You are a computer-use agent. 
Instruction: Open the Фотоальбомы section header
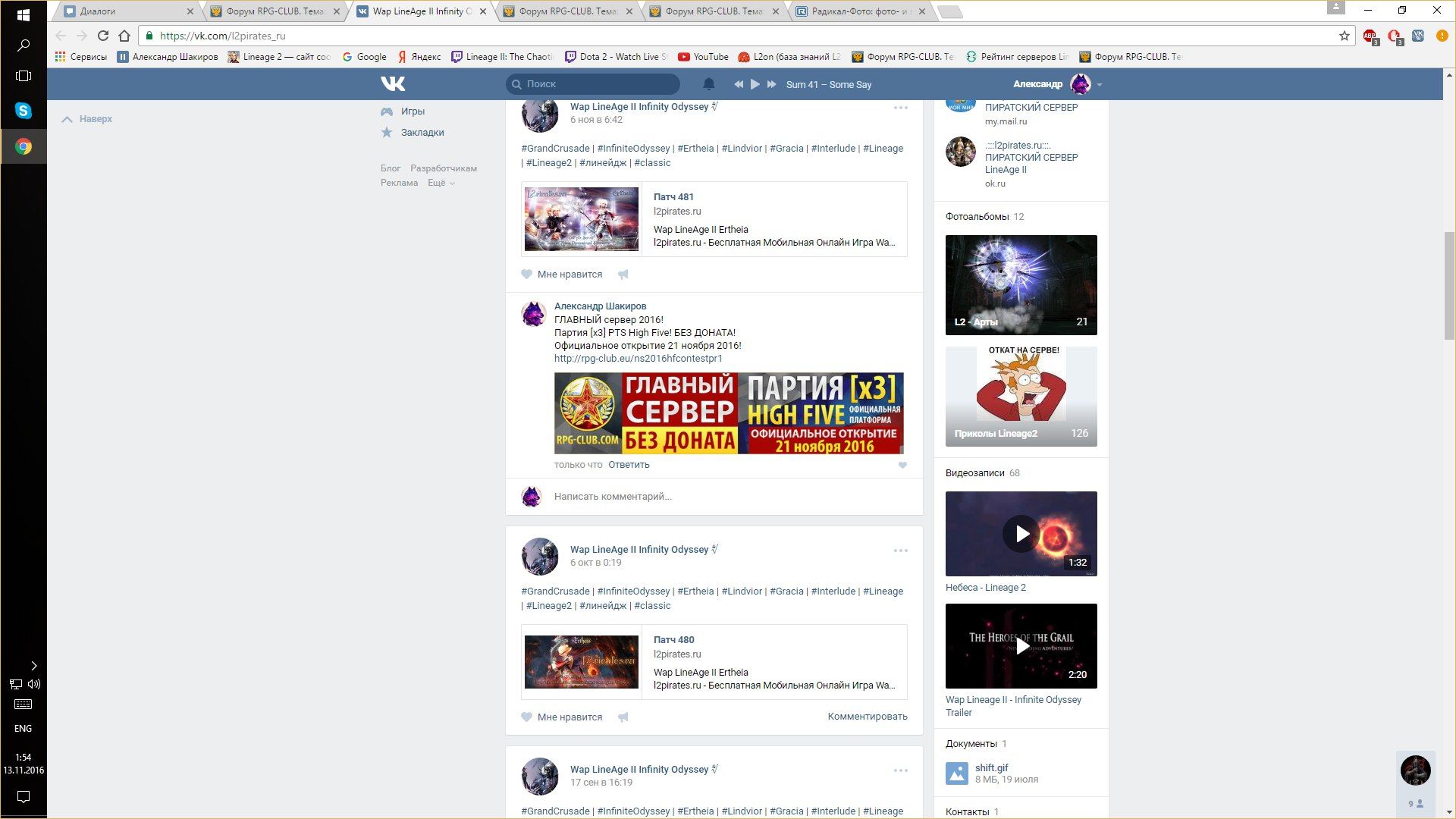[977, 217]
